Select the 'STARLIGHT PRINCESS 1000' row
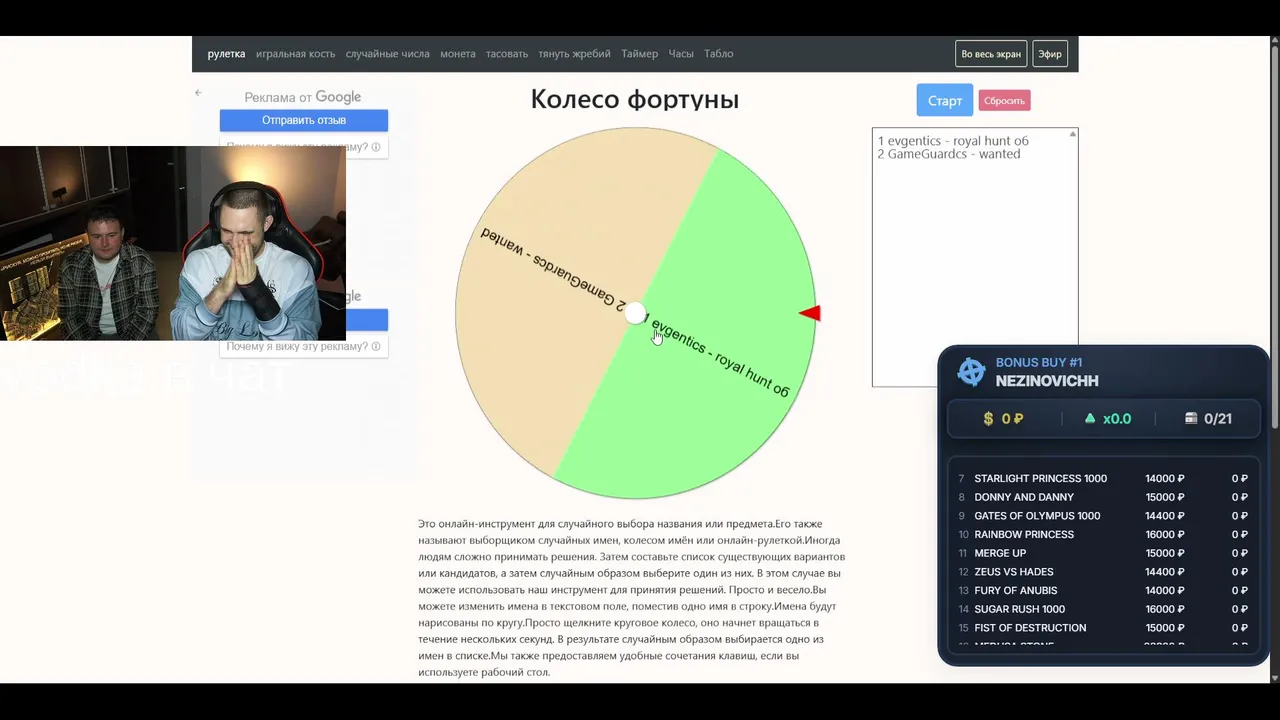This screenshot has height=720, width=1280. [1104, 479]
